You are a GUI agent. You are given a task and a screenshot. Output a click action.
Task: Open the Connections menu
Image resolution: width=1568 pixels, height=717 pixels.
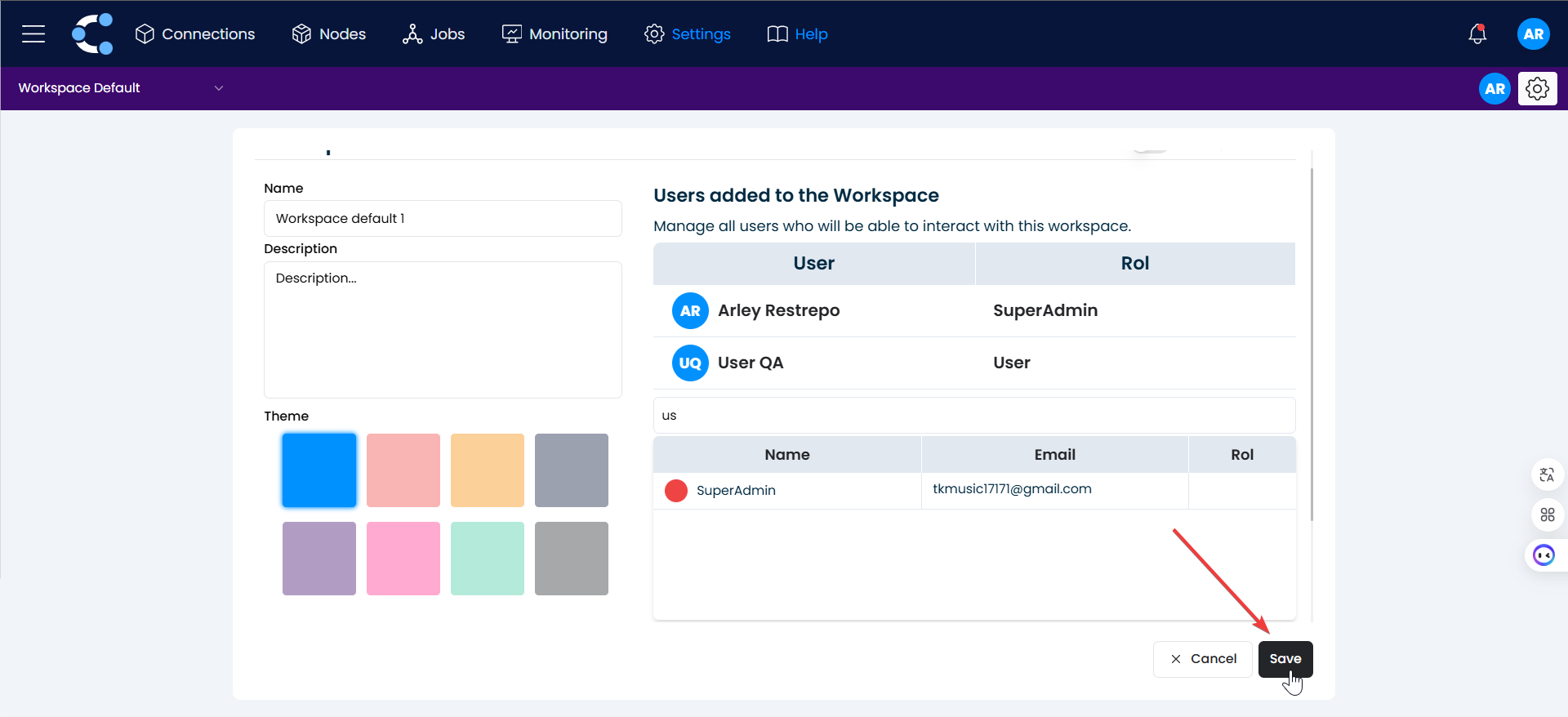click(195, 33)
